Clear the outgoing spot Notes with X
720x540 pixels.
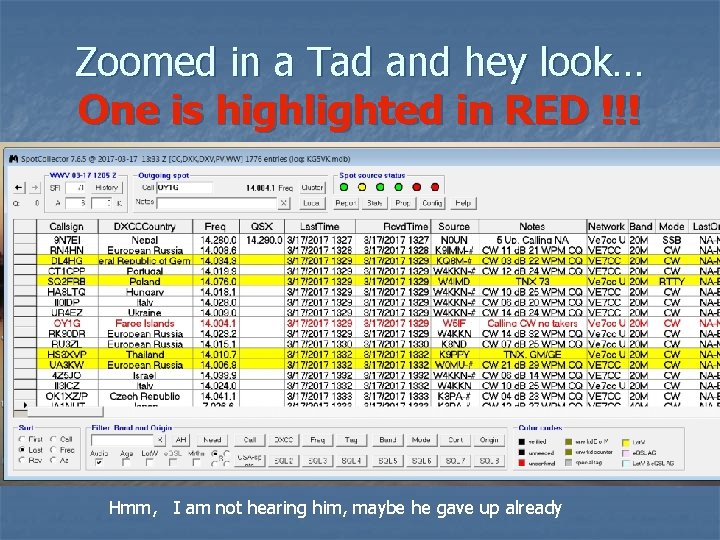pyautogui.click(x=284, y=203)
